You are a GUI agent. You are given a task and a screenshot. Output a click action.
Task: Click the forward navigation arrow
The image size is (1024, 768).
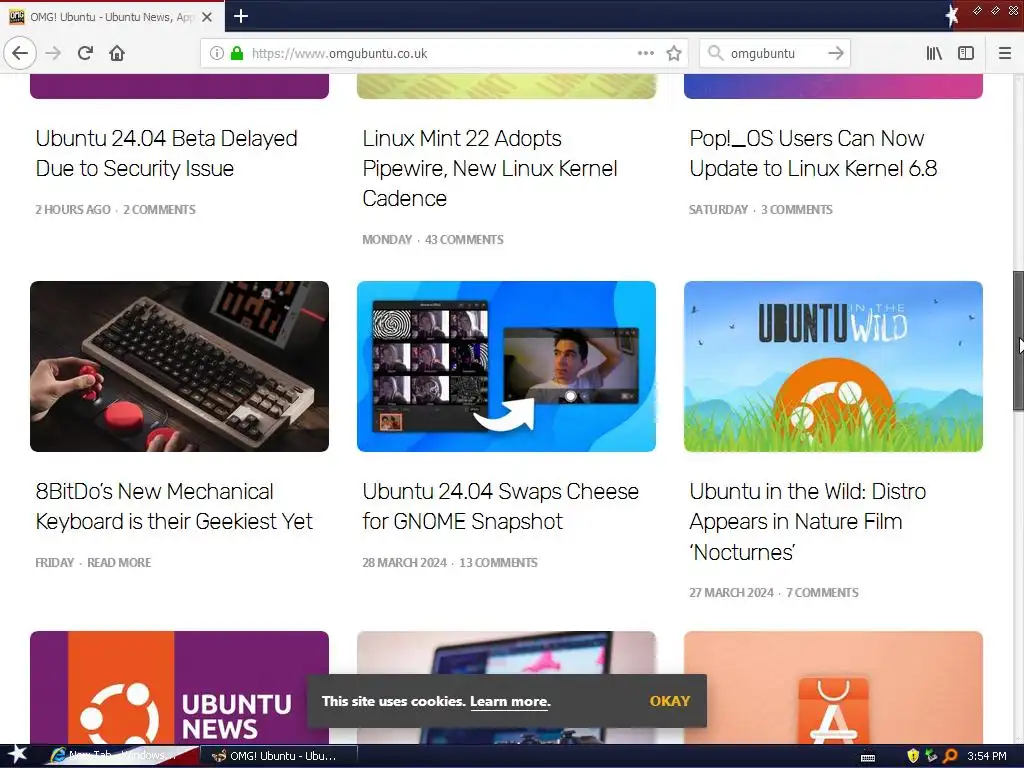(x=54, y=53)
